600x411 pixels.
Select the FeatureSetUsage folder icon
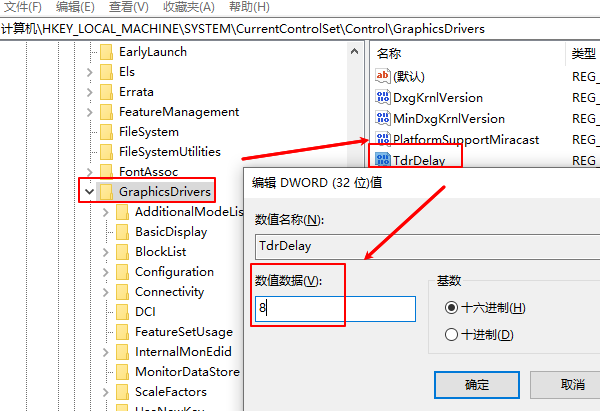(122, 332)
